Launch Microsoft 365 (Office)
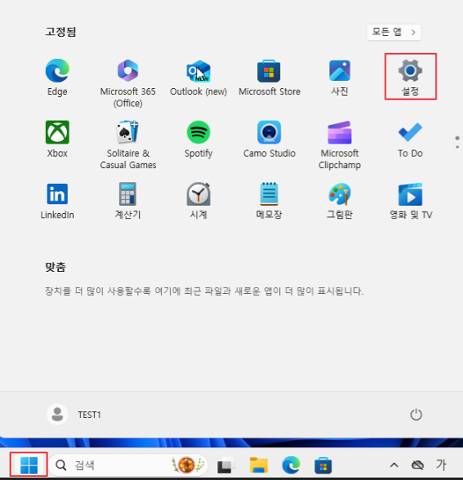The height and width of the screenshot is (480, 463). click(128, 83)
